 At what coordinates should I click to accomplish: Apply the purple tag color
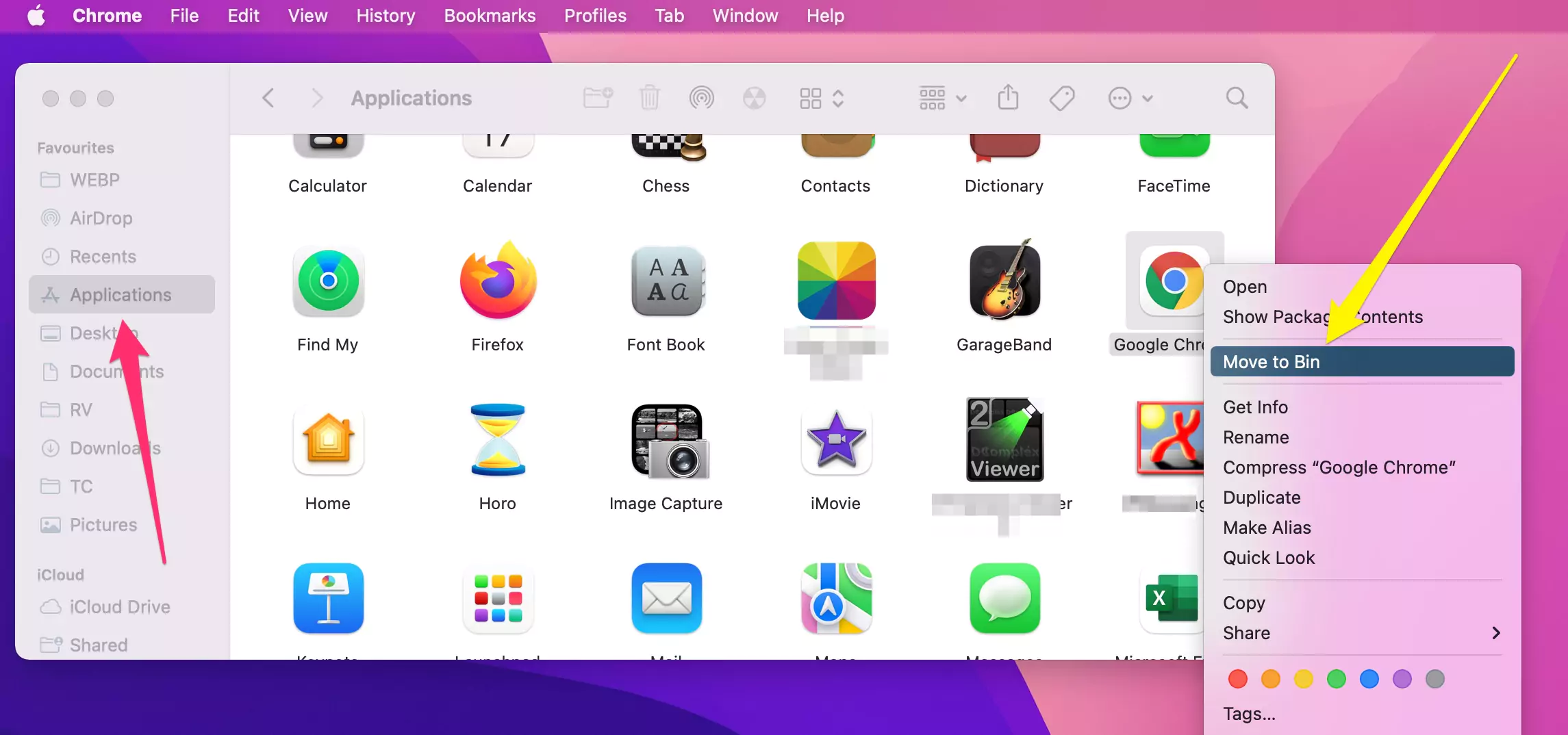tap(1402, 678)
